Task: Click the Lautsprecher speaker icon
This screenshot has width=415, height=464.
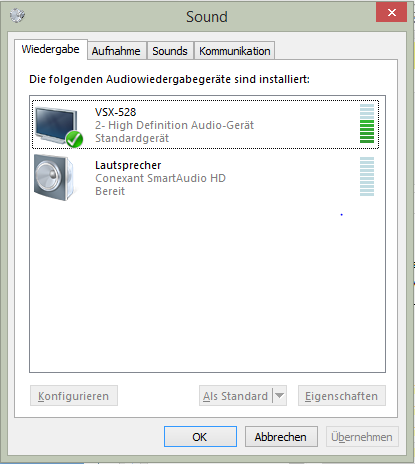Action: 54,178
